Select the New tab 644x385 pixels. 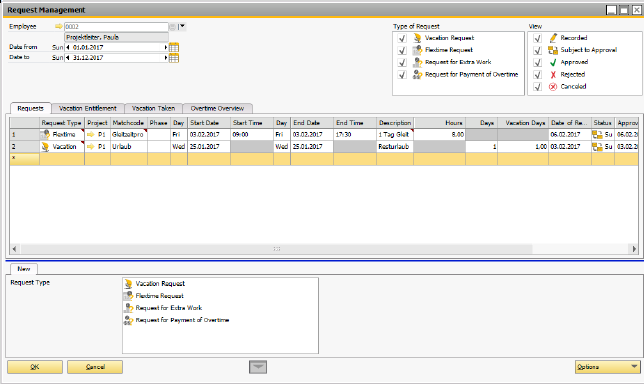pyautogui.click(x=24, y=269)
